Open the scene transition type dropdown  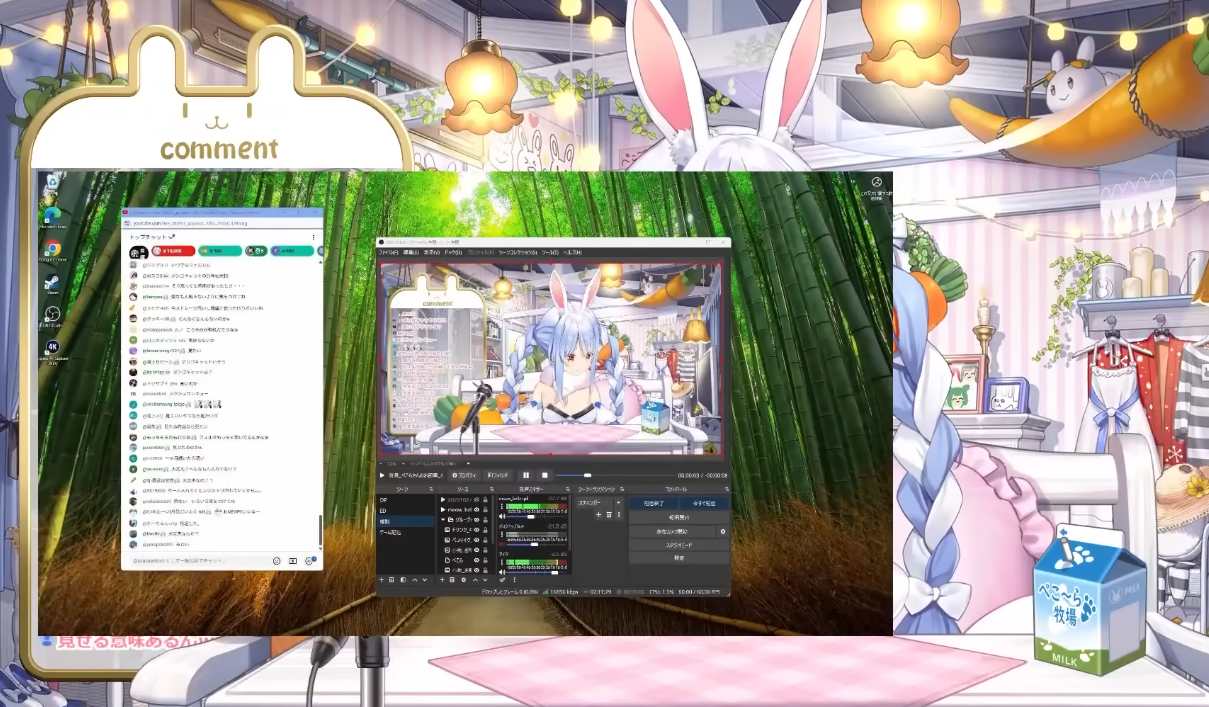pyautogui.click(x=617, y=503)
